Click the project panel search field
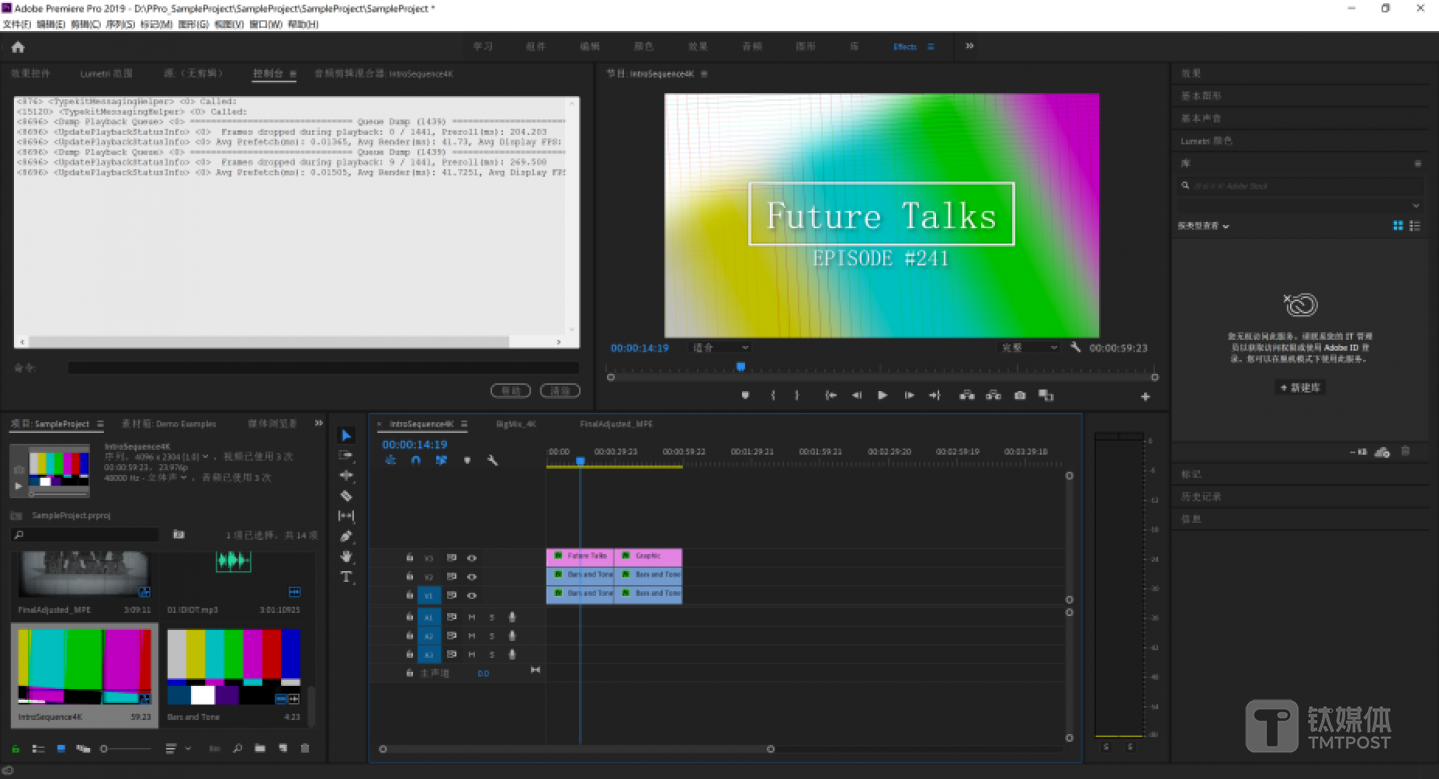1439x779 pixels. pos(84,535)
